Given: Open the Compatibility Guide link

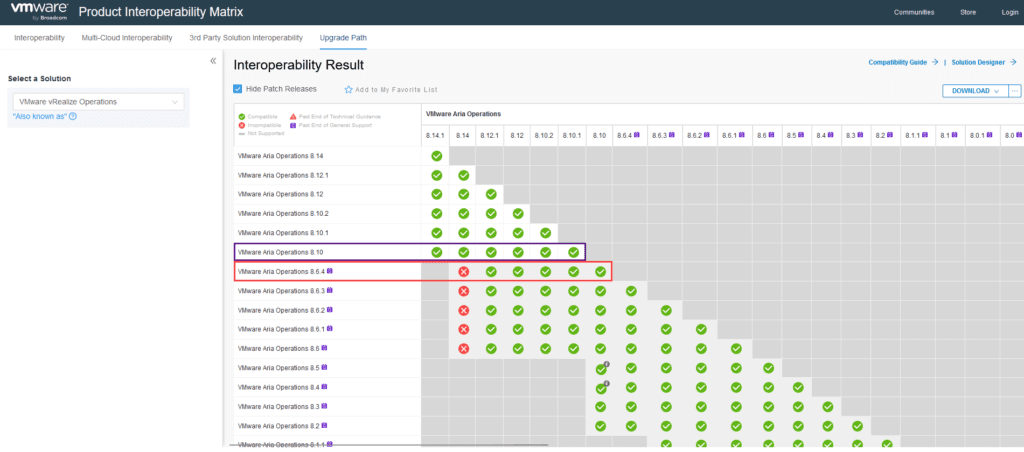Looking at the screenshot, I should [x=897, y=62].
